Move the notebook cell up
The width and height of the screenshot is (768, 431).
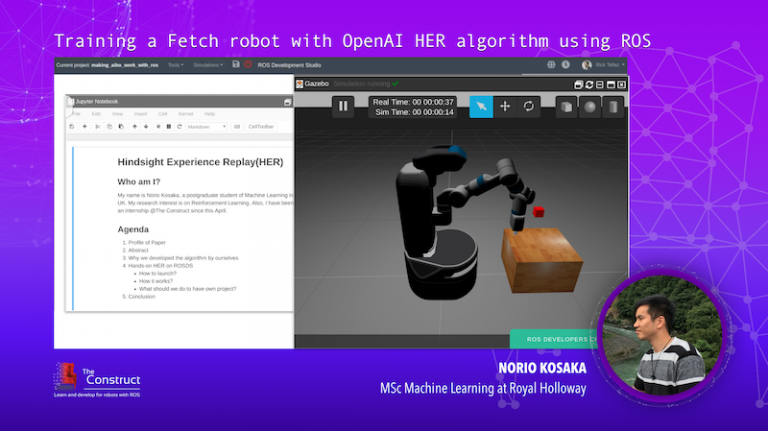(134, 127)
